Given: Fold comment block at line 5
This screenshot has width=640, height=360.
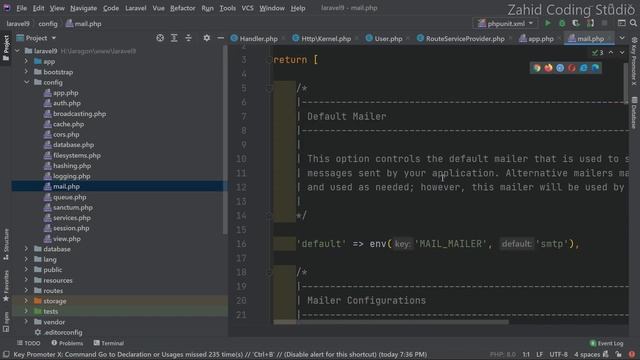Looking at the screenshot, I should 269,88.
